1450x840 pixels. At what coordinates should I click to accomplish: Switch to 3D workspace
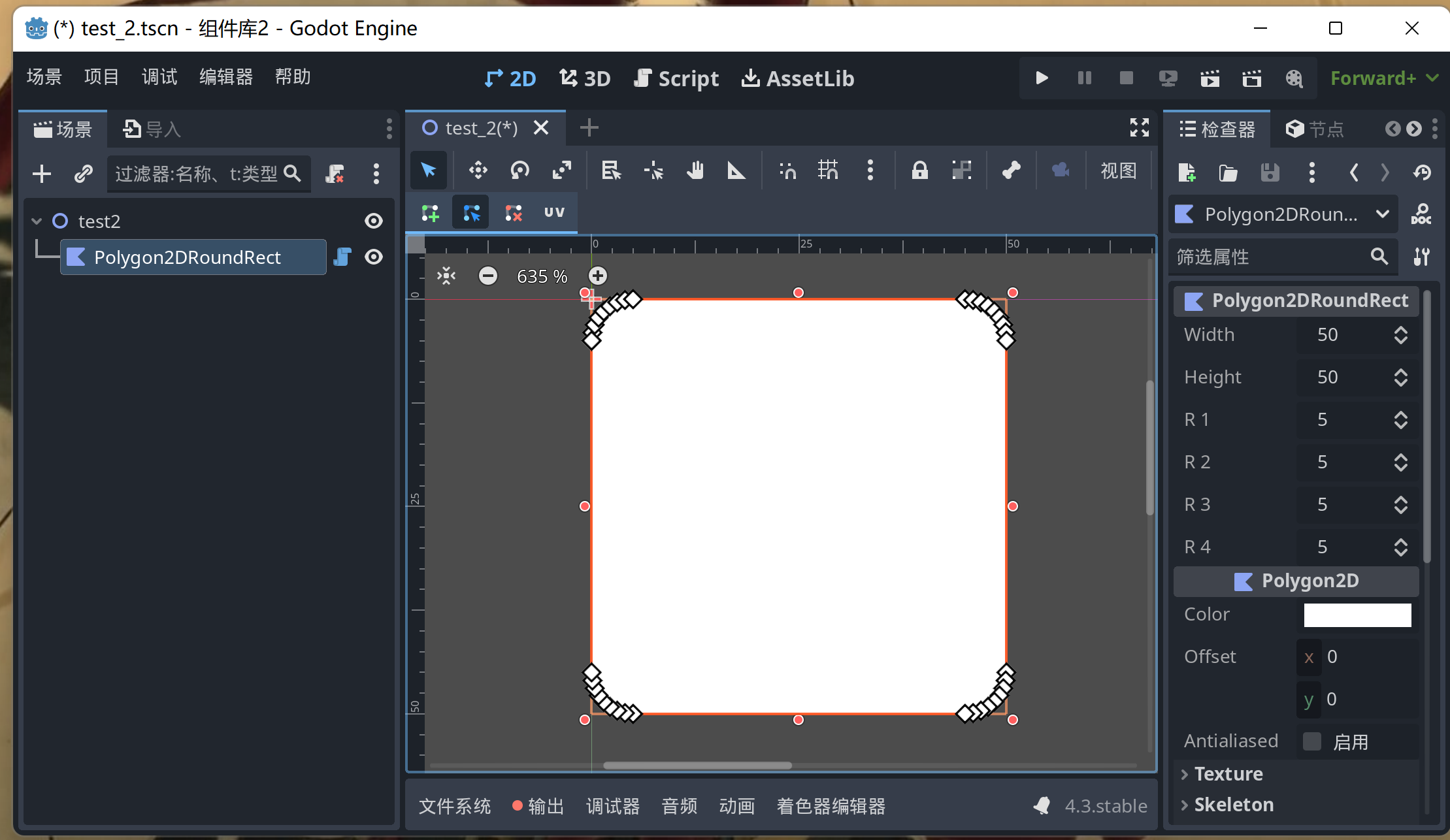tap(585, 79)
